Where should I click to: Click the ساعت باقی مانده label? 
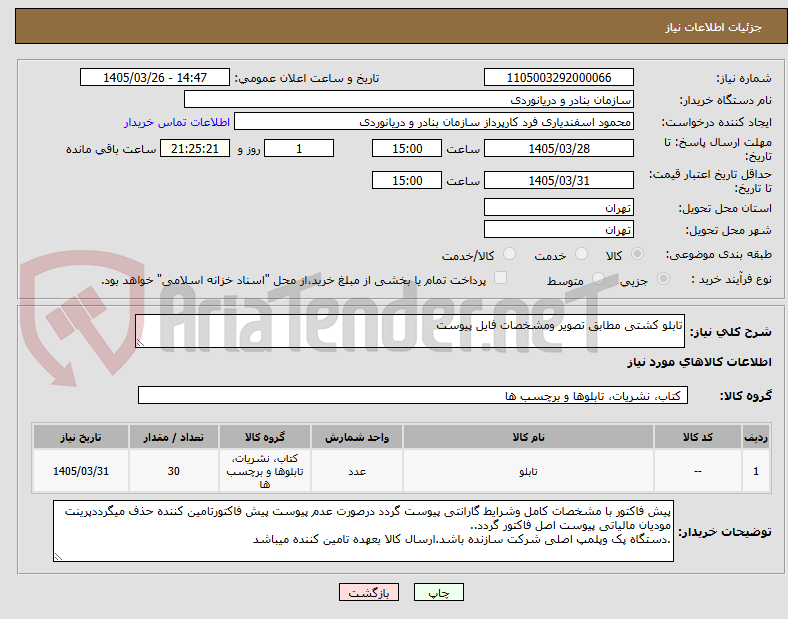point(111,149)
